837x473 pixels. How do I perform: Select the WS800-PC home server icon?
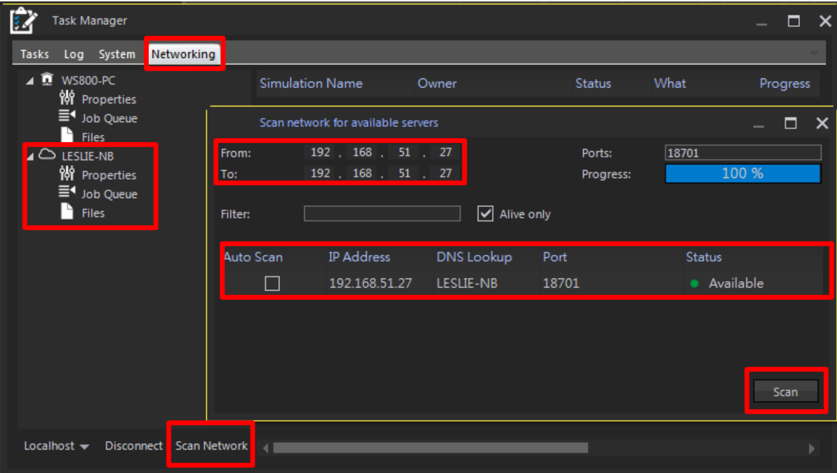(x=47, y=80)
